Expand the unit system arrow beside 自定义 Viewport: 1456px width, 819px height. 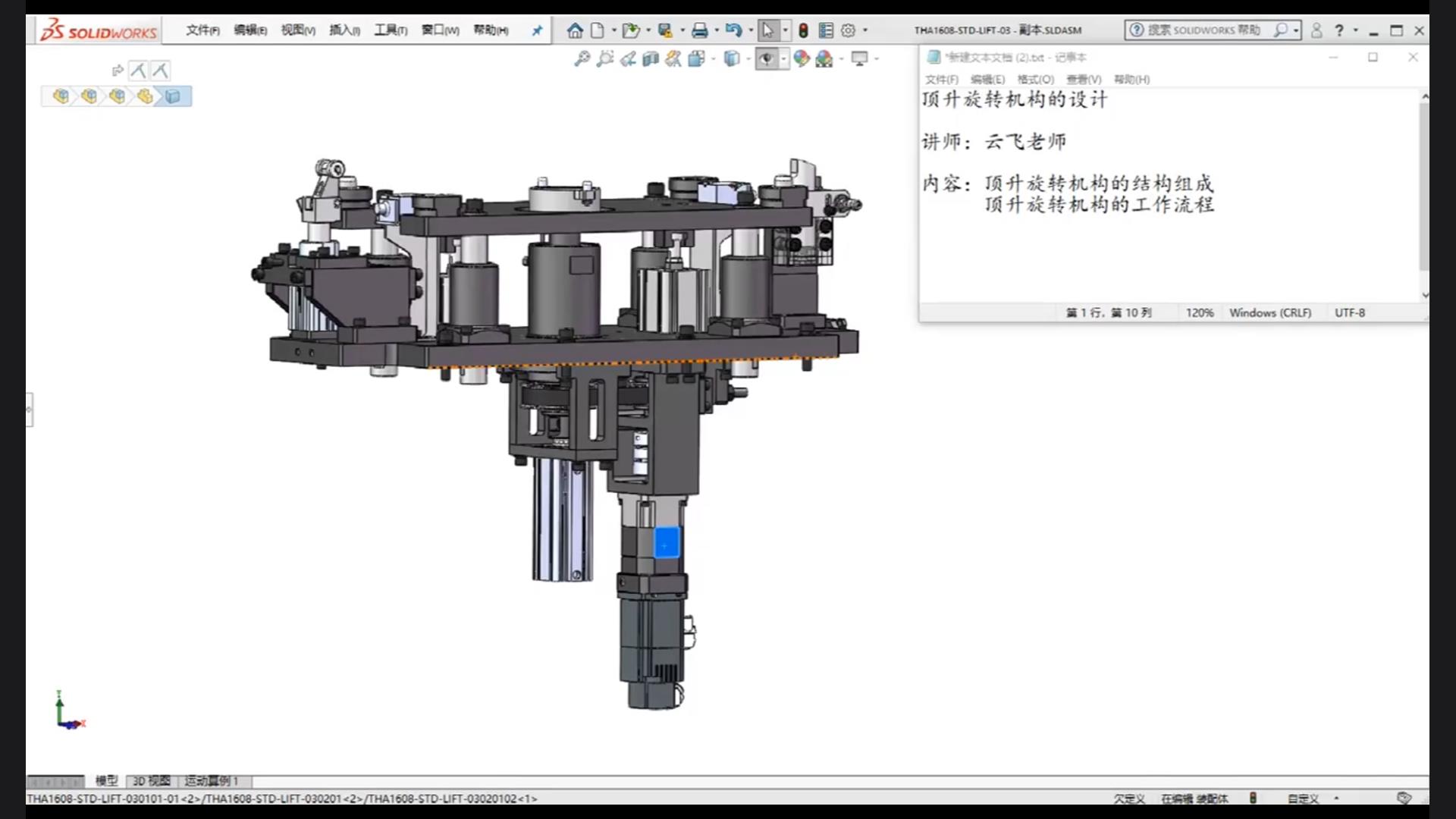click(1336, 798)
